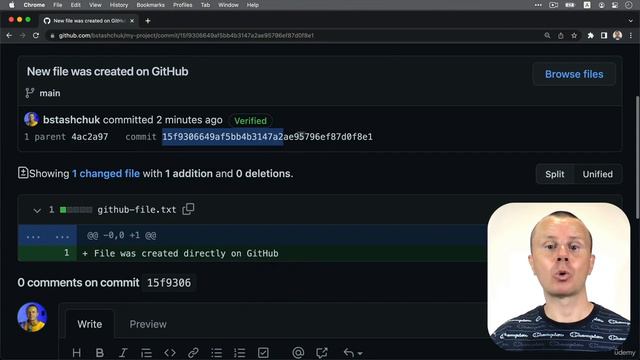Screen dimensions: 640x360
Task: Expand the hidden diff lines above the hunk
Action: pos(47,236)
